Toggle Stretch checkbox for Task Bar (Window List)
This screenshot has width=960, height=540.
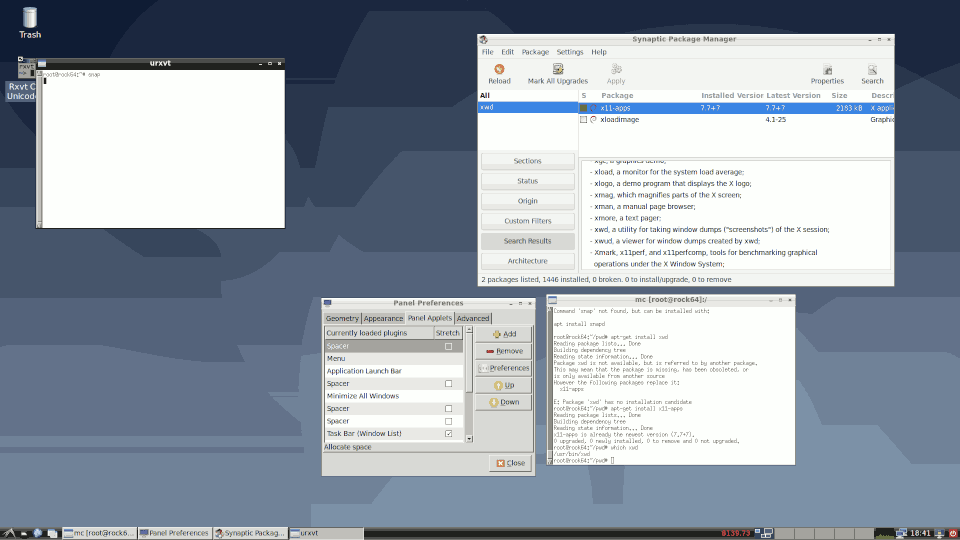click(448, 434)
